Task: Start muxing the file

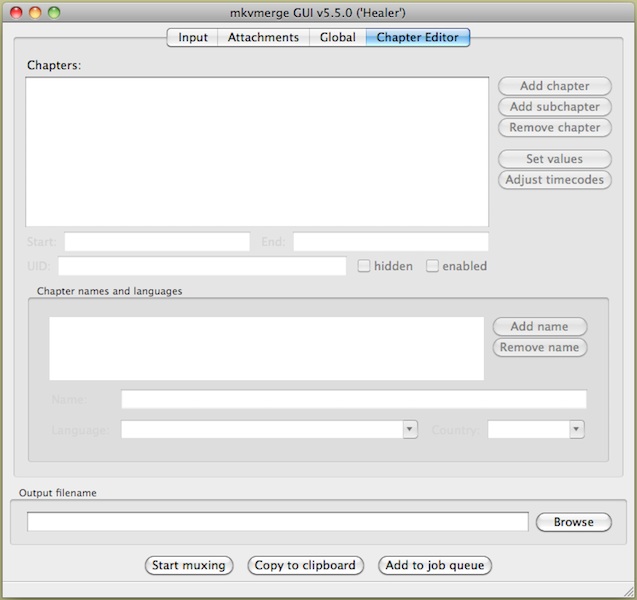Action: (189, 566)
